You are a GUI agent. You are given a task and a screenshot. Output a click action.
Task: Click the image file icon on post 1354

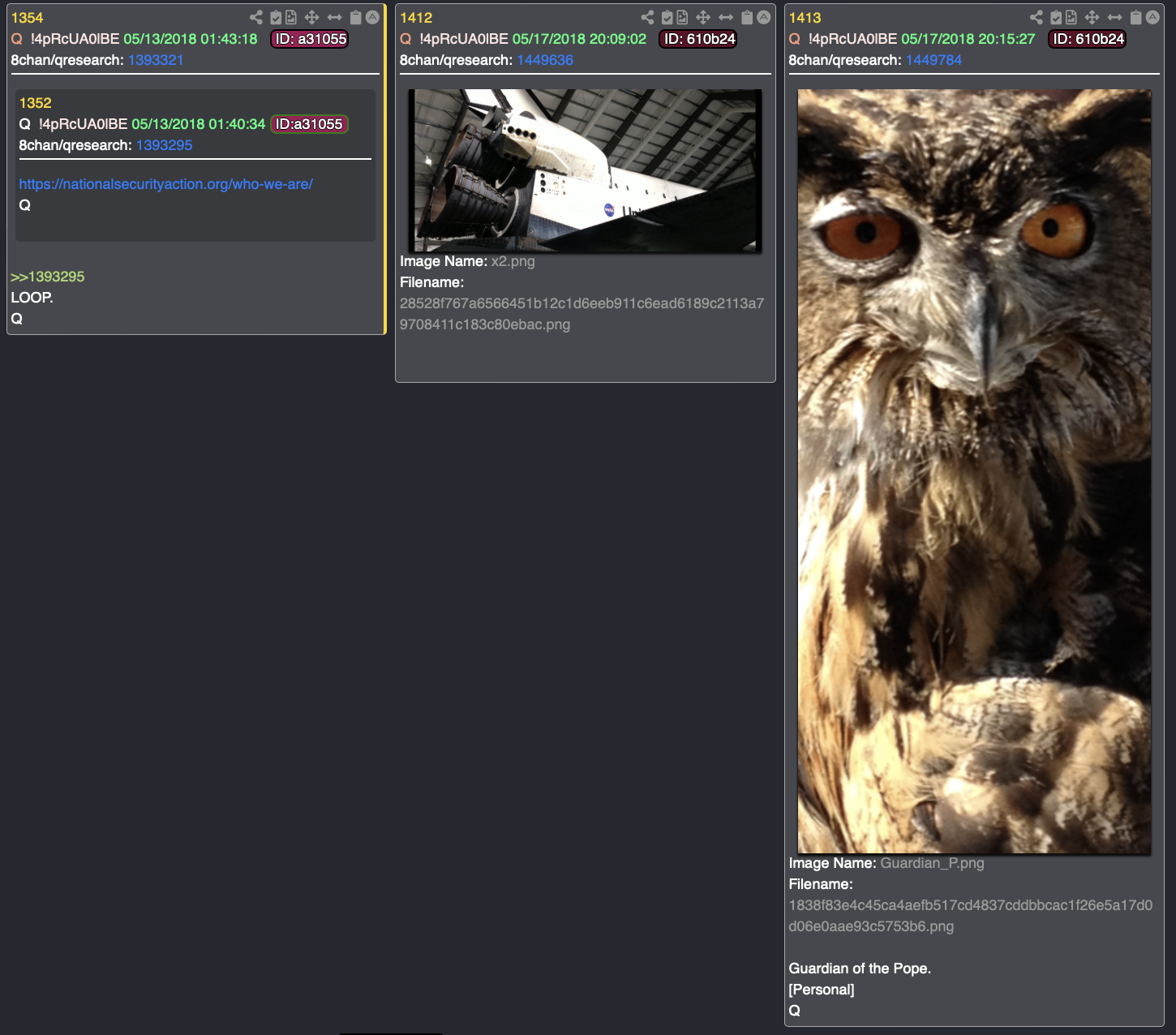pos(291,17)
